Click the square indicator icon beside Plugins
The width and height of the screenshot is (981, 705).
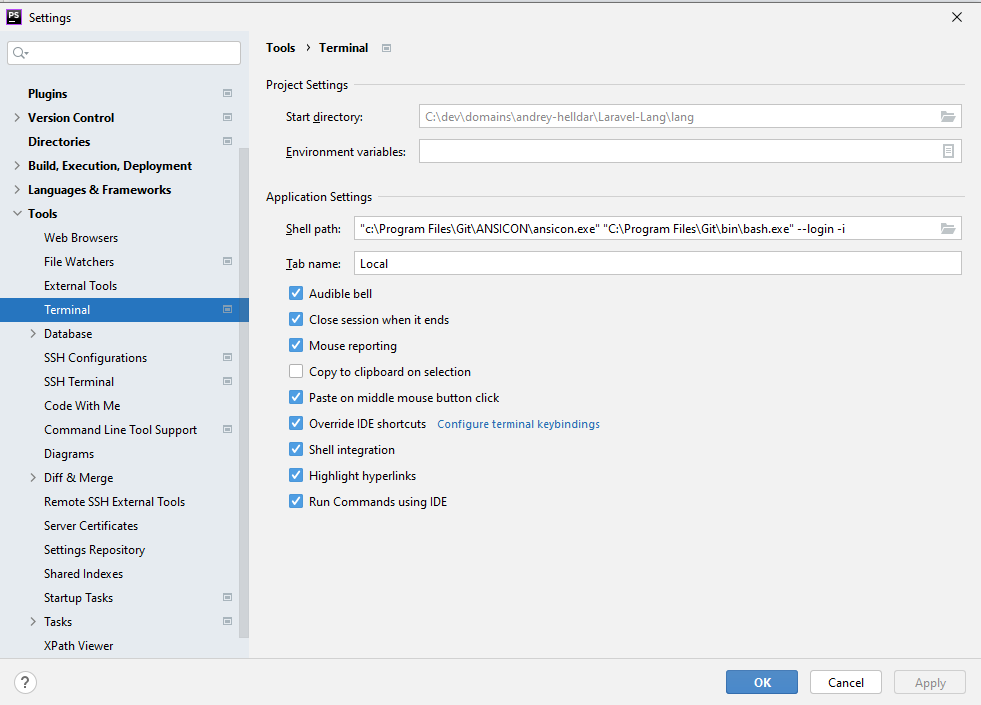tap(227, 93)
